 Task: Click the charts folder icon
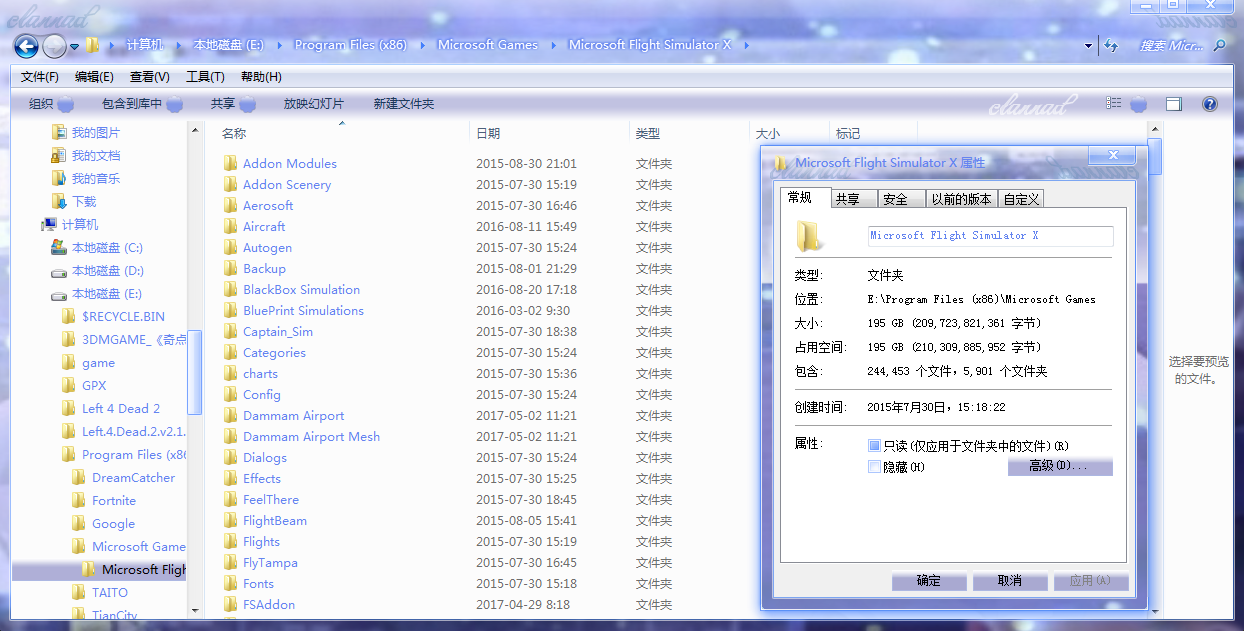(230, 373)
